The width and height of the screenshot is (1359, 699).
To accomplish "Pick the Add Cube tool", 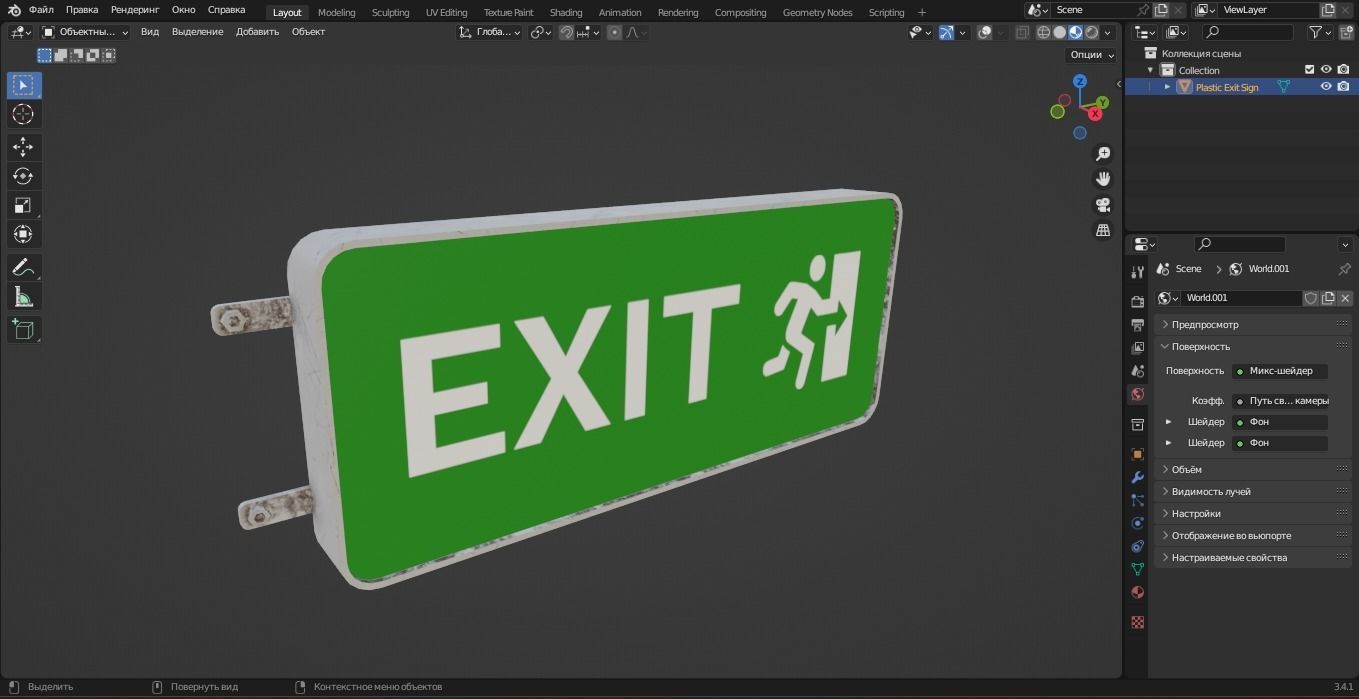I will tap(23, 329).
